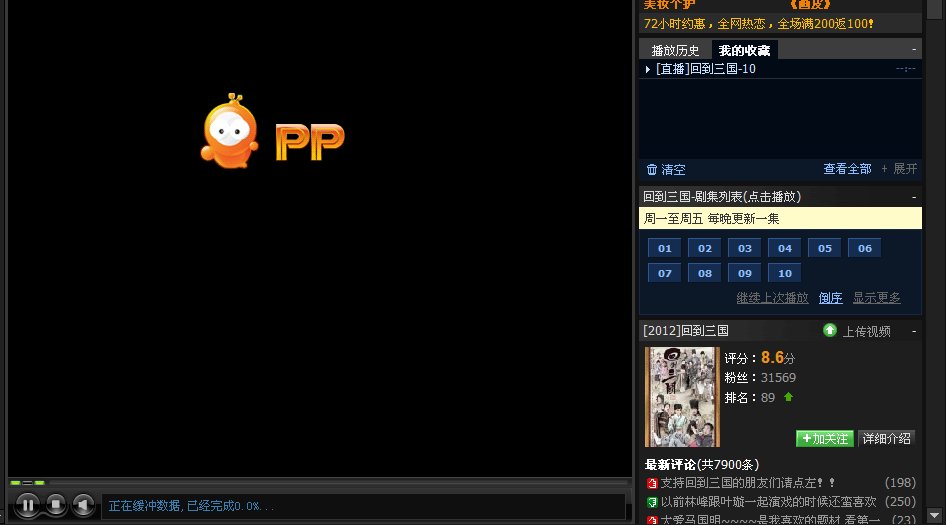946x525 pixels.
Task: Click the 最新评论(共7900条) heading
Action: (702, 465)
